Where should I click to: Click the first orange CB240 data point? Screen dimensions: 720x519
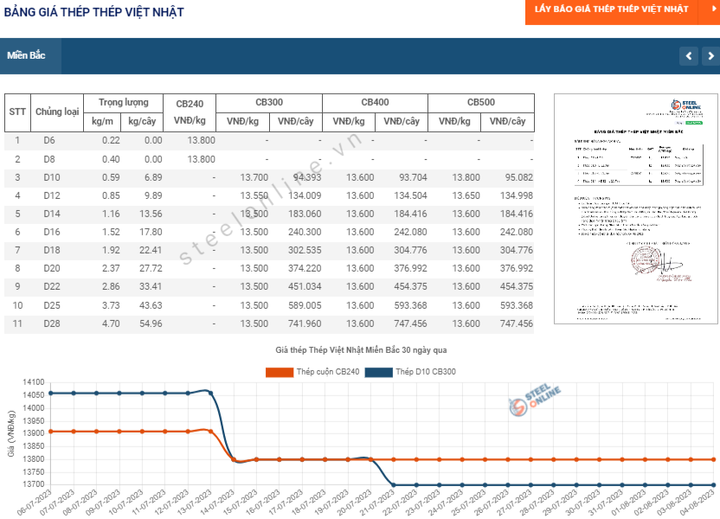49,431
